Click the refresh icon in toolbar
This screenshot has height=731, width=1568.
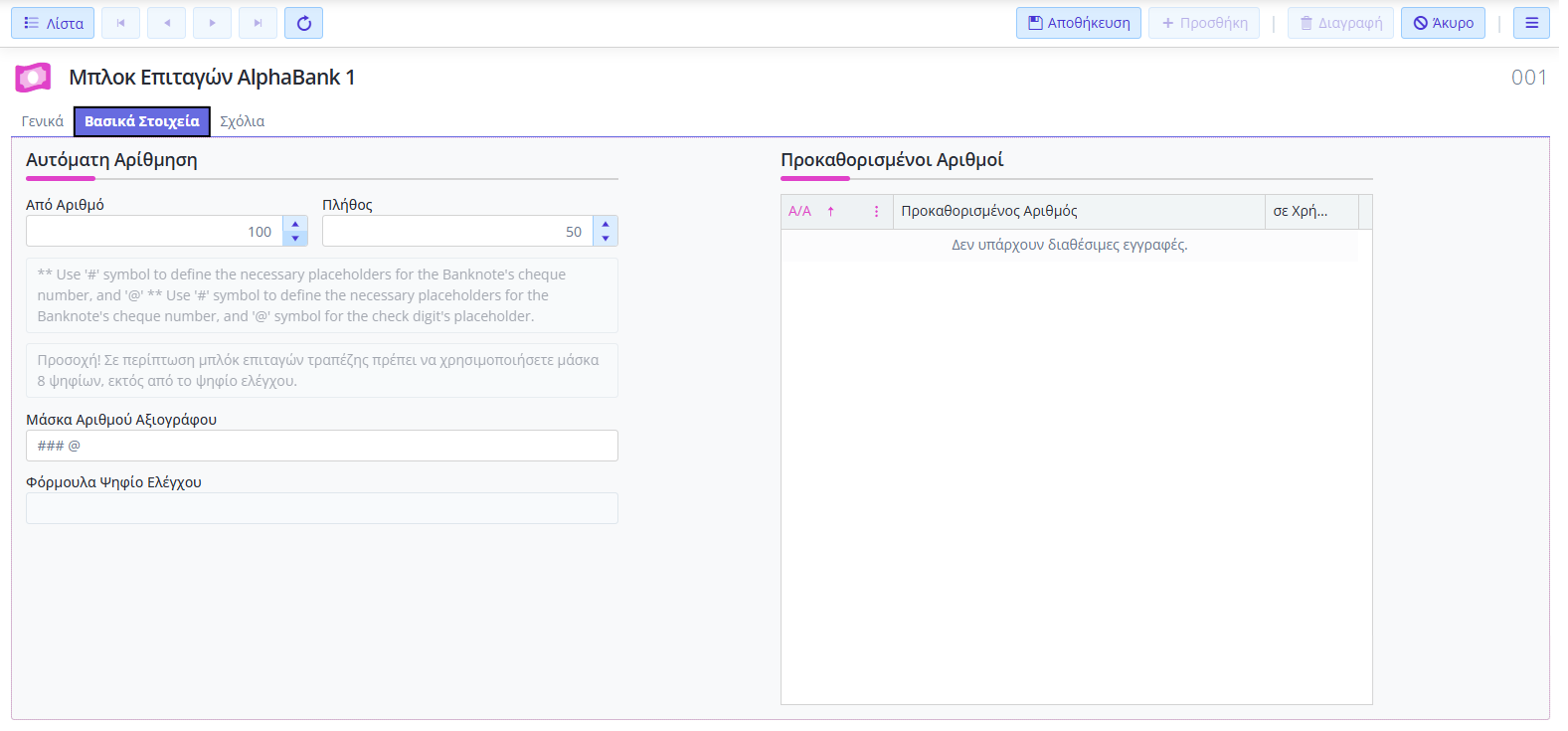pyautogui.click(x=303, y=23)
